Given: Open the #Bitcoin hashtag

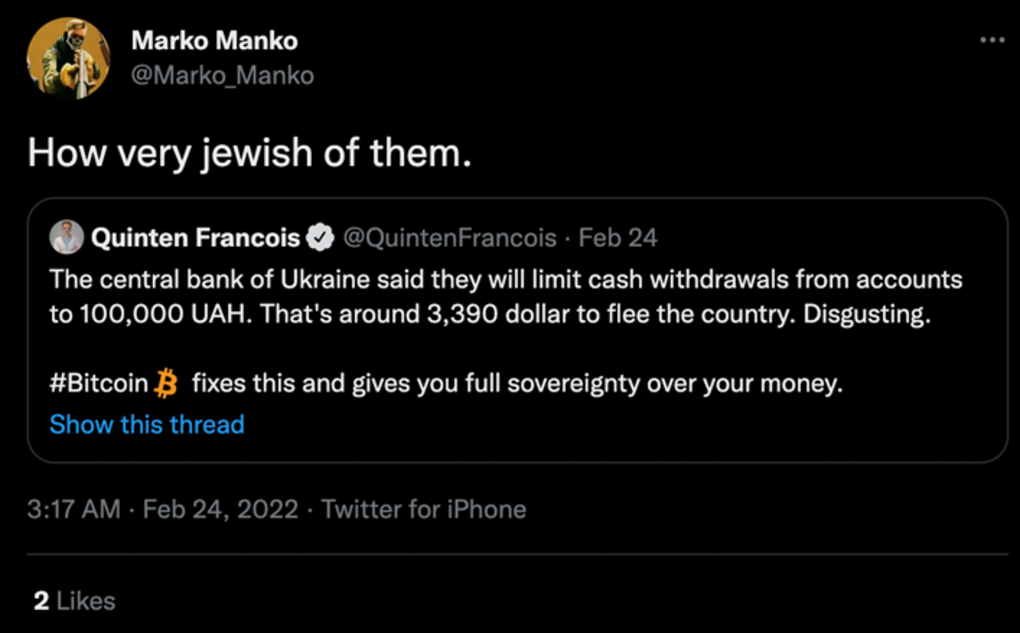Looking at the screenshot, I should click(x=98, y=383).
